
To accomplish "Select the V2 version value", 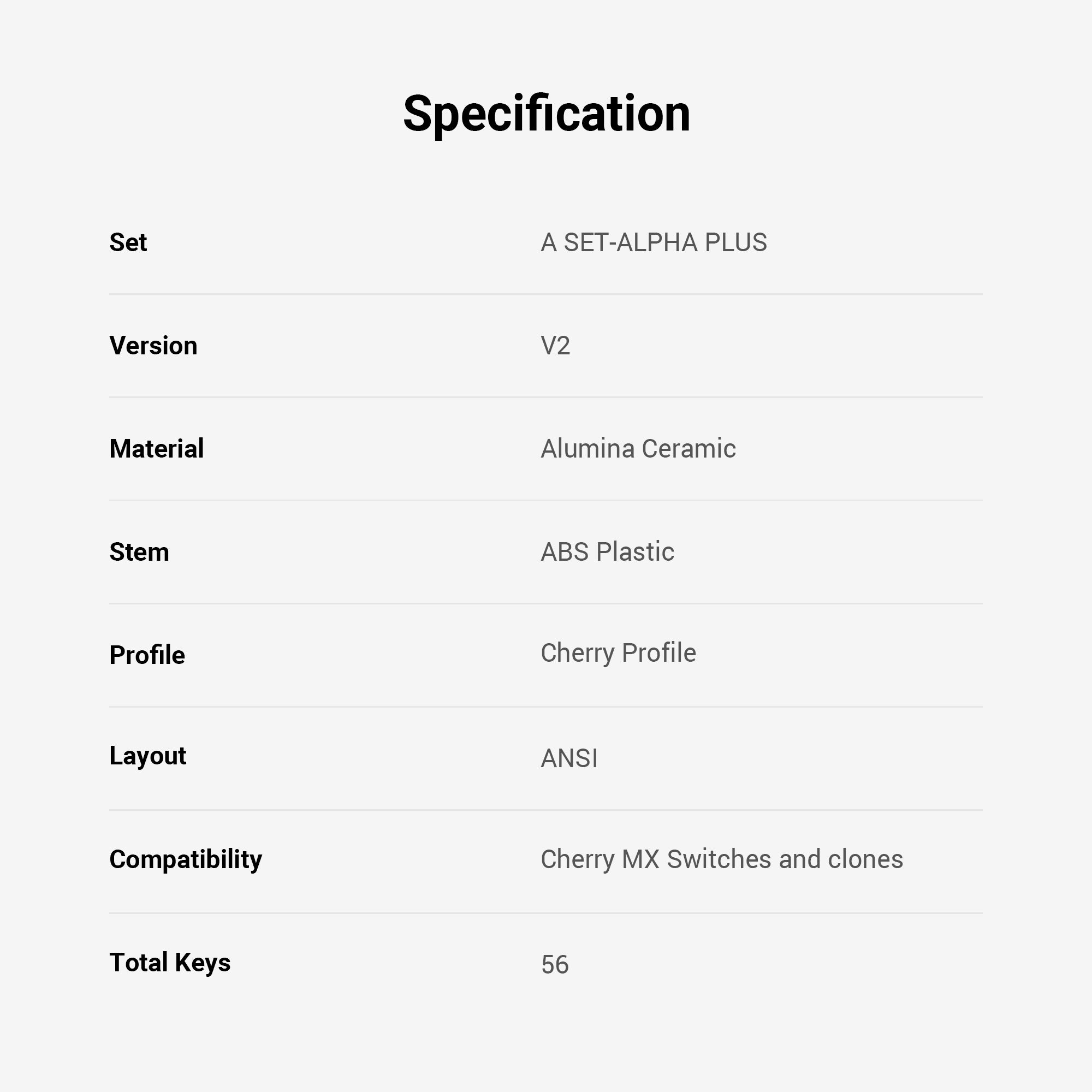I will [555, 346].
